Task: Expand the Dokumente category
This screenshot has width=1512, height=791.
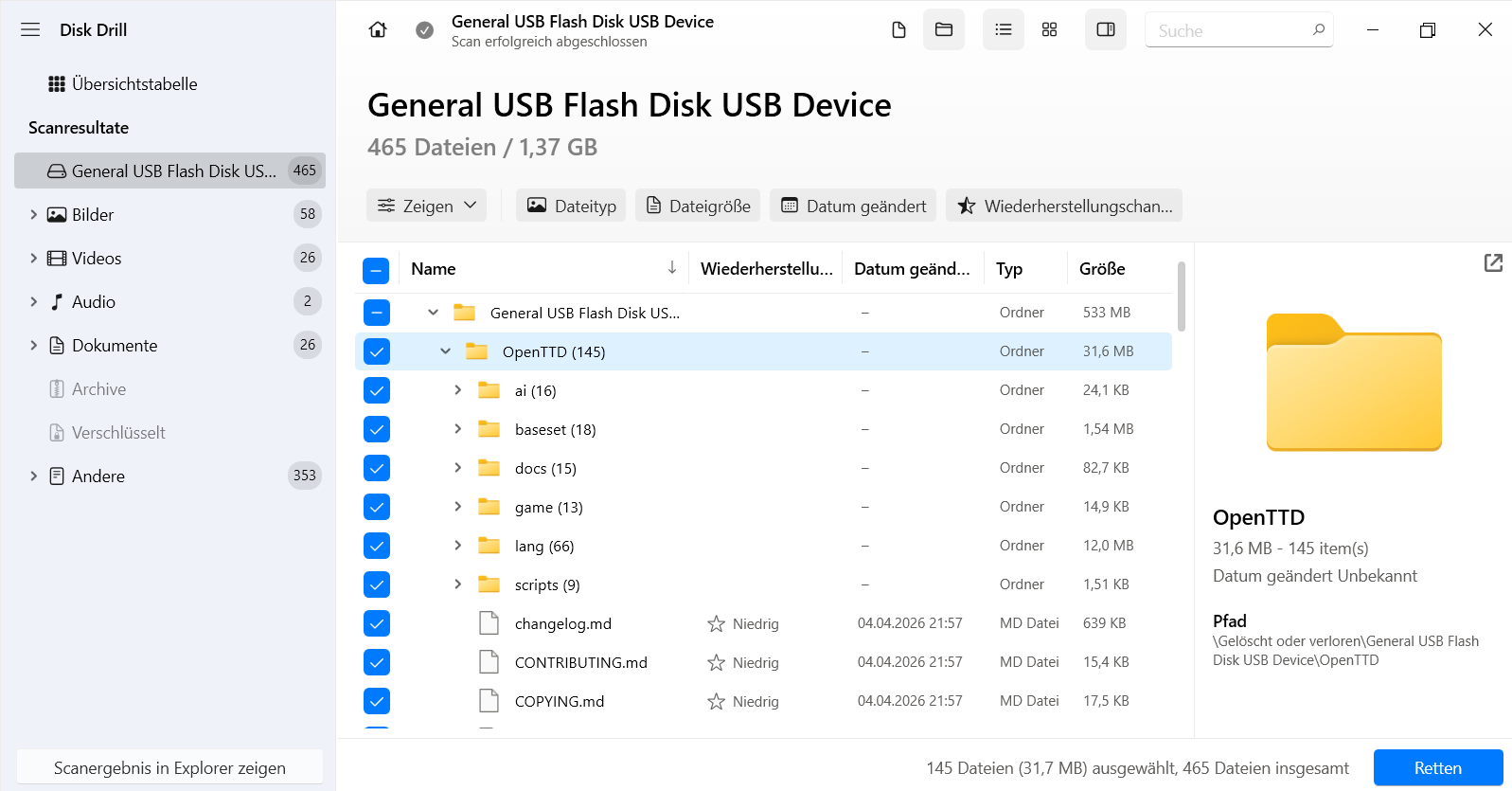Action: click(34, 346)
